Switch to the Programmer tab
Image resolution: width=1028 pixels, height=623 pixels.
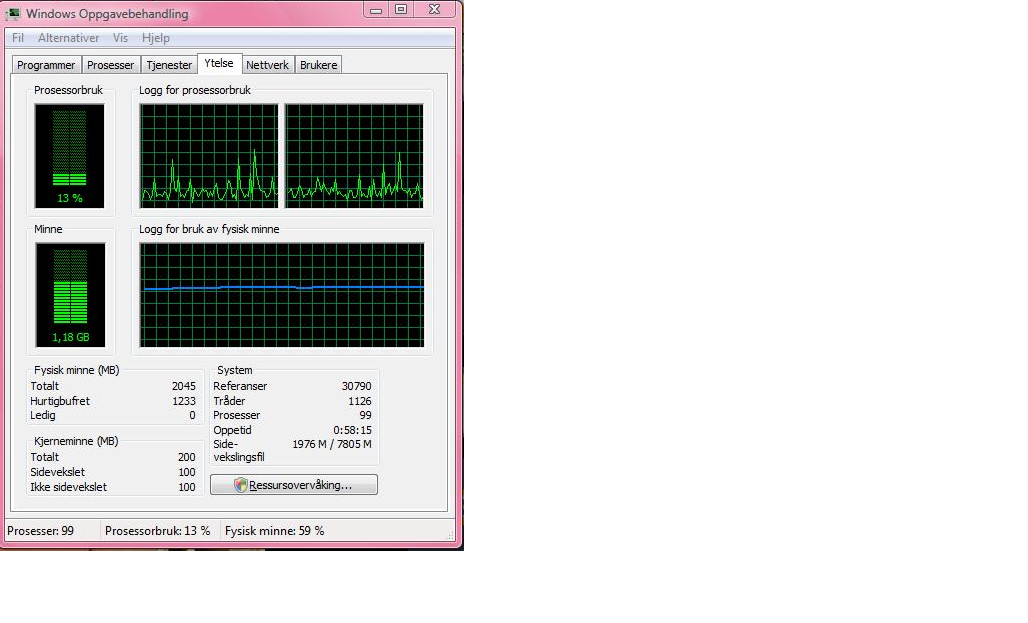tap(46, 65)
